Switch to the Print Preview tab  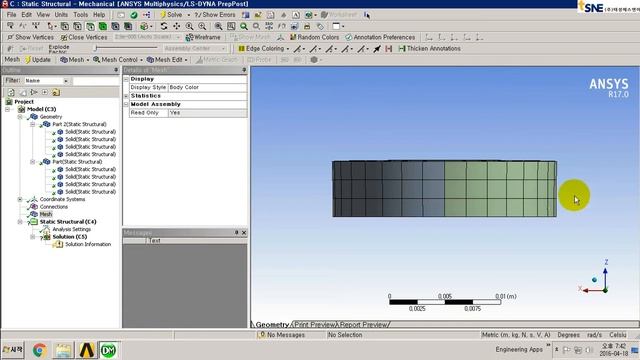(315, 325)
